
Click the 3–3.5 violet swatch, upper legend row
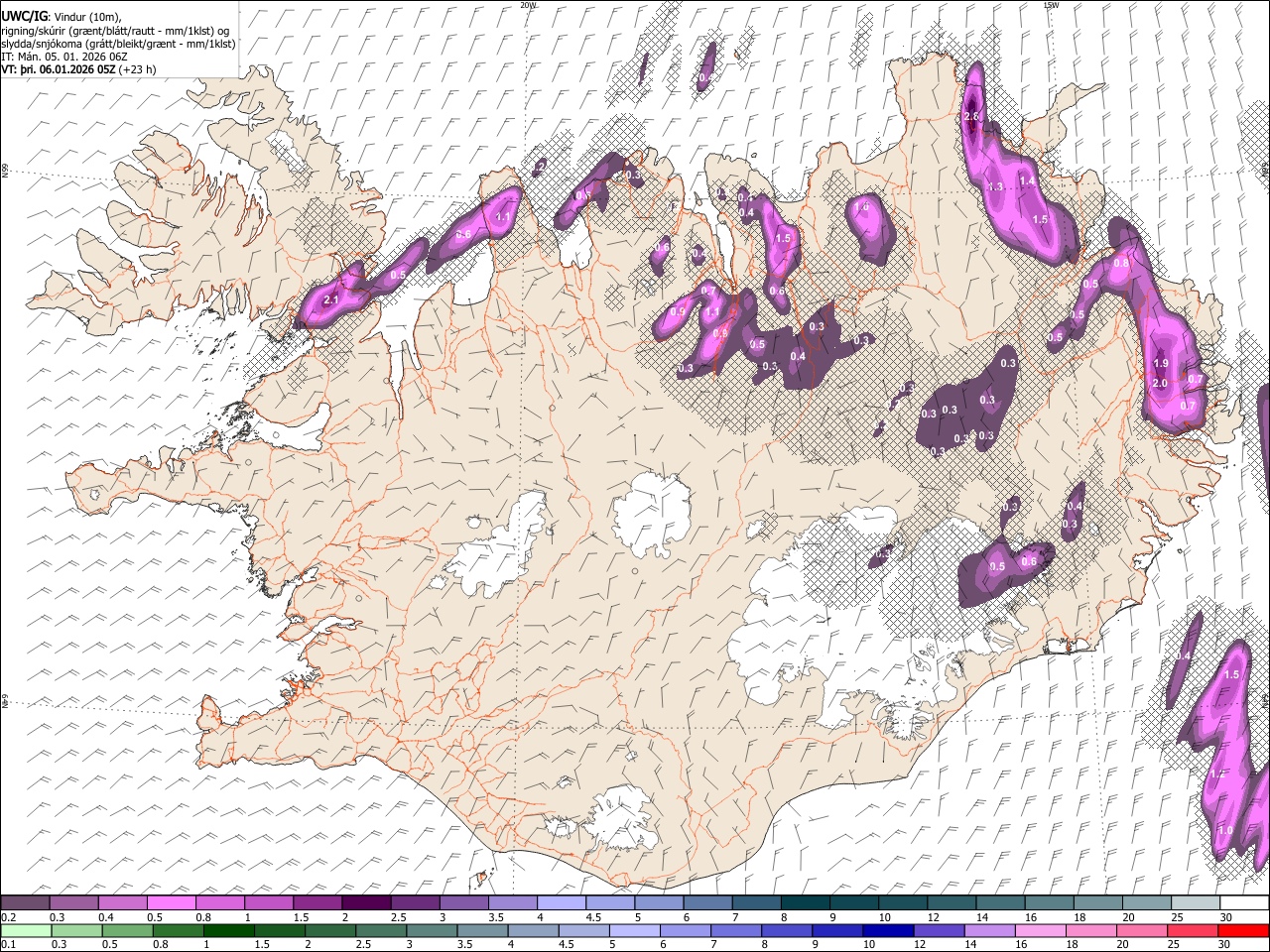tap(462, 902)
